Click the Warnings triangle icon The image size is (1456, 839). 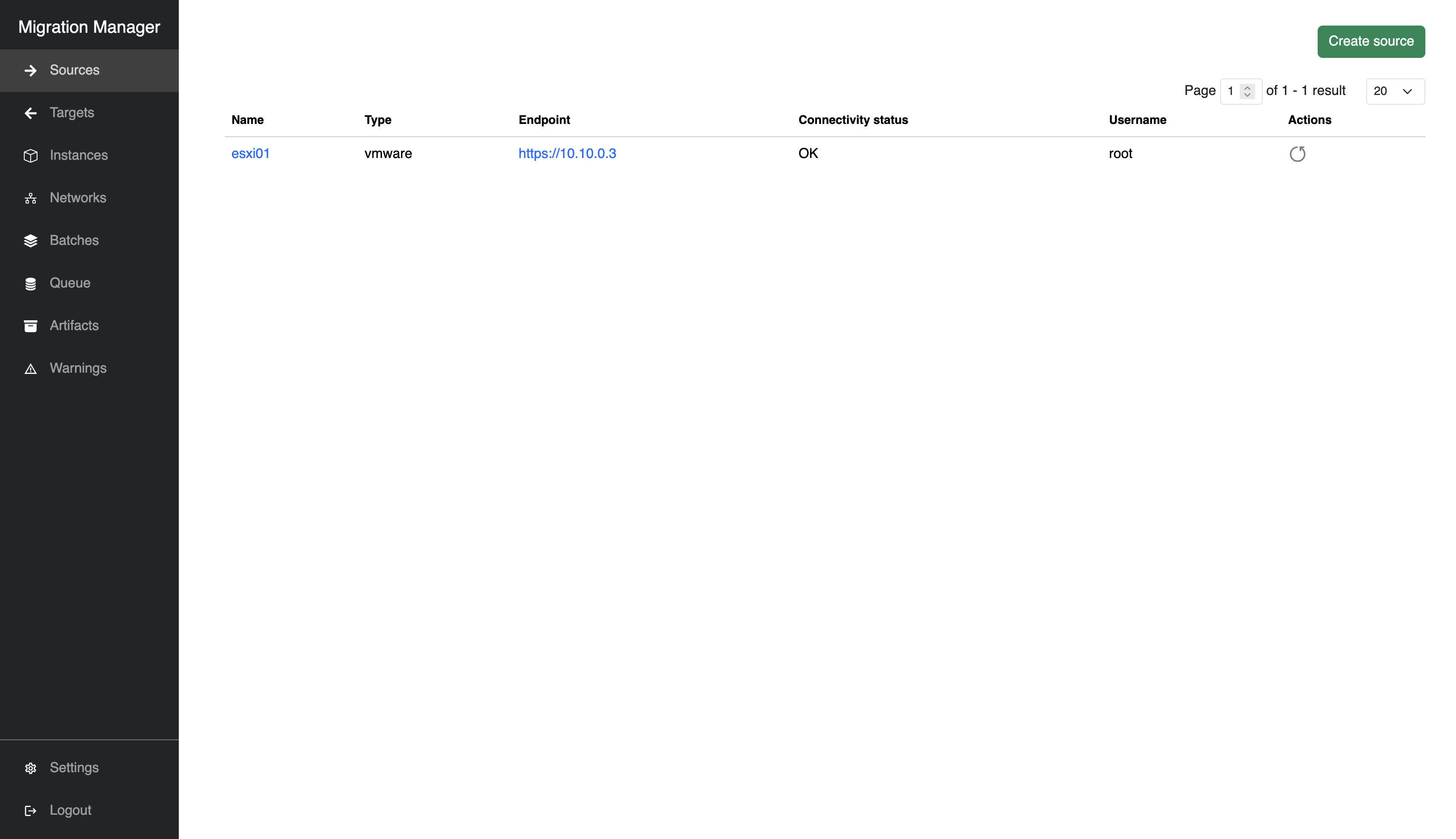31,368
